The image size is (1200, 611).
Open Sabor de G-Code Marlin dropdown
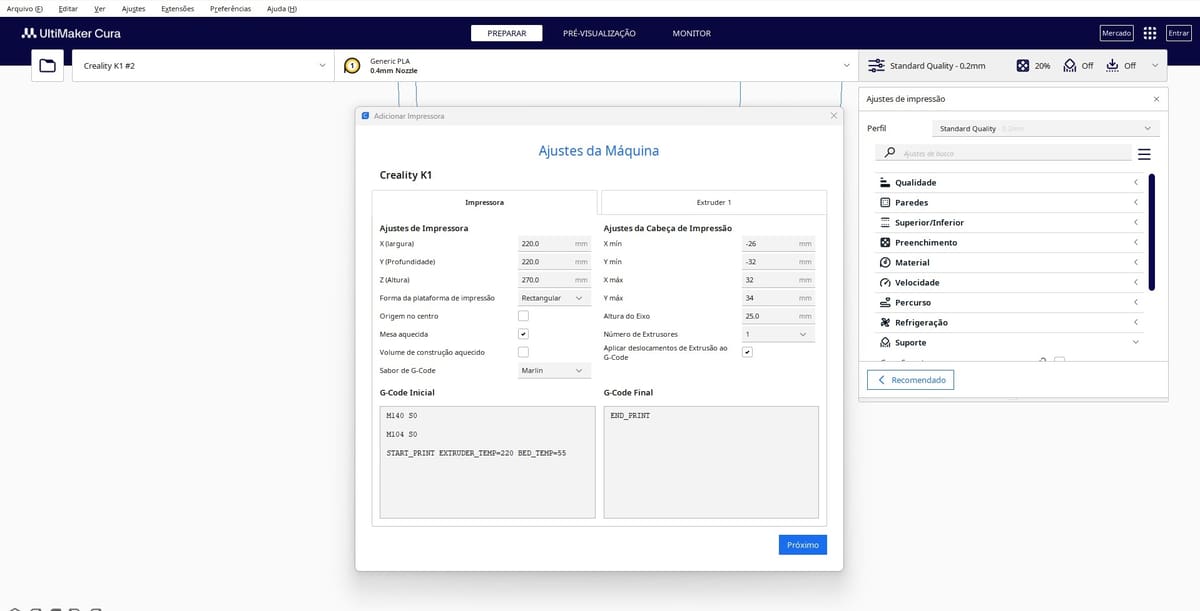pyautogui.click(x=554, y=370)
